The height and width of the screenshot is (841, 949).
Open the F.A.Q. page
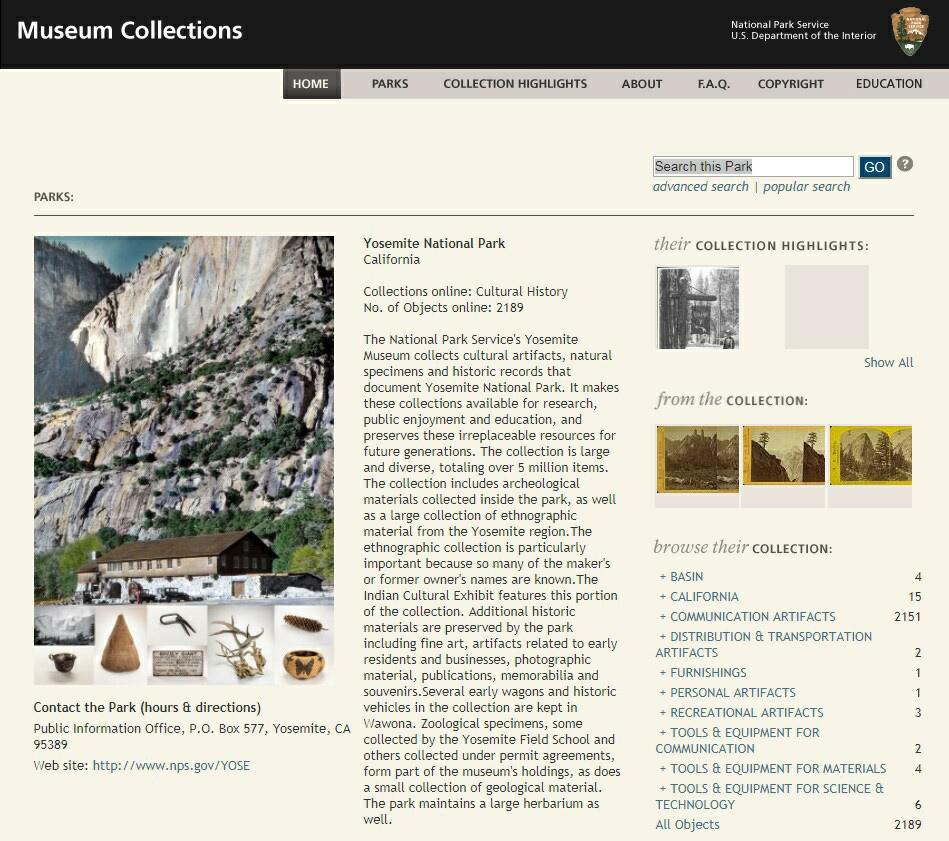(714, 84)
